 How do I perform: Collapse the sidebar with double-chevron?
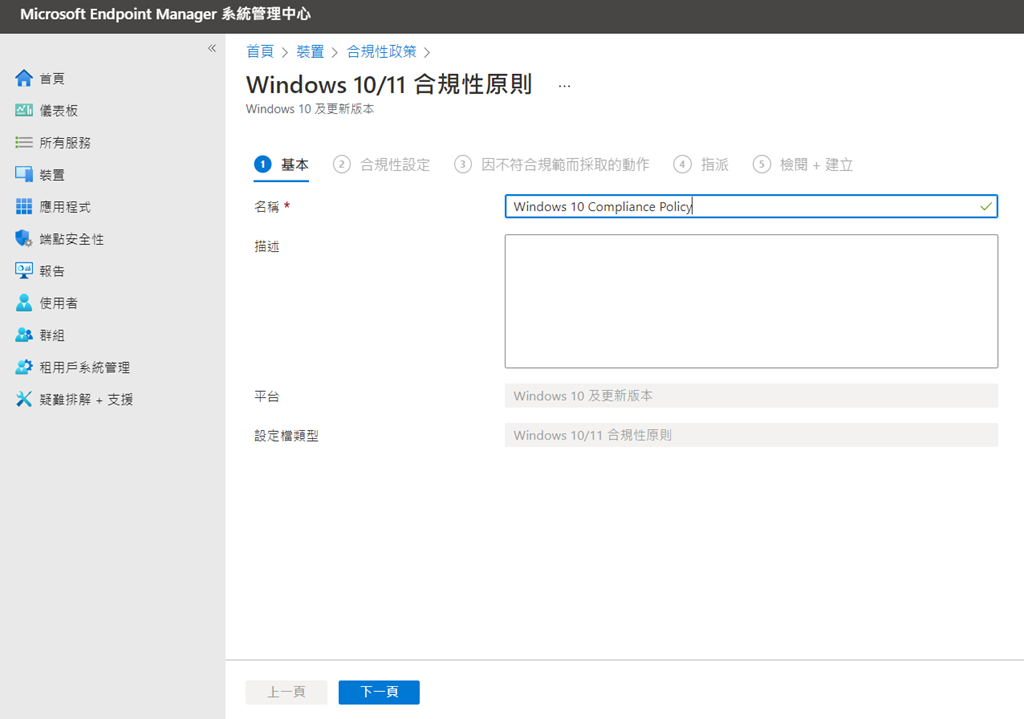(x=211, y=49)
